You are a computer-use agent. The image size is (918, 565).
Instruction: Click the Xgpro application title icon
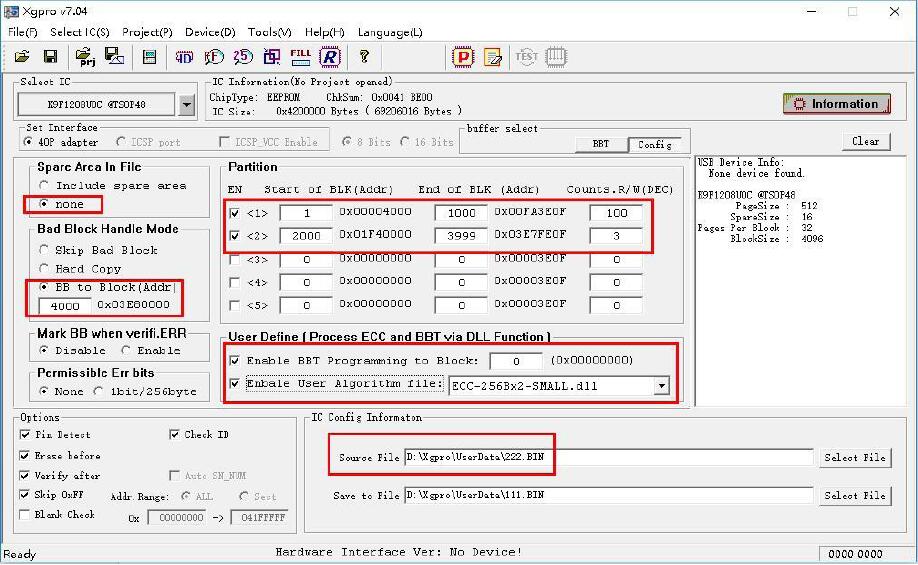click(x=11, y=11)
